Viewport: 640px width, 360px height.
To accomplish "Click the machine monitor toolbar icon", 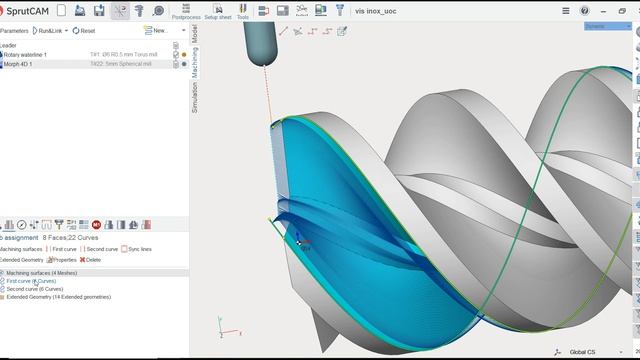I will 321,11.
